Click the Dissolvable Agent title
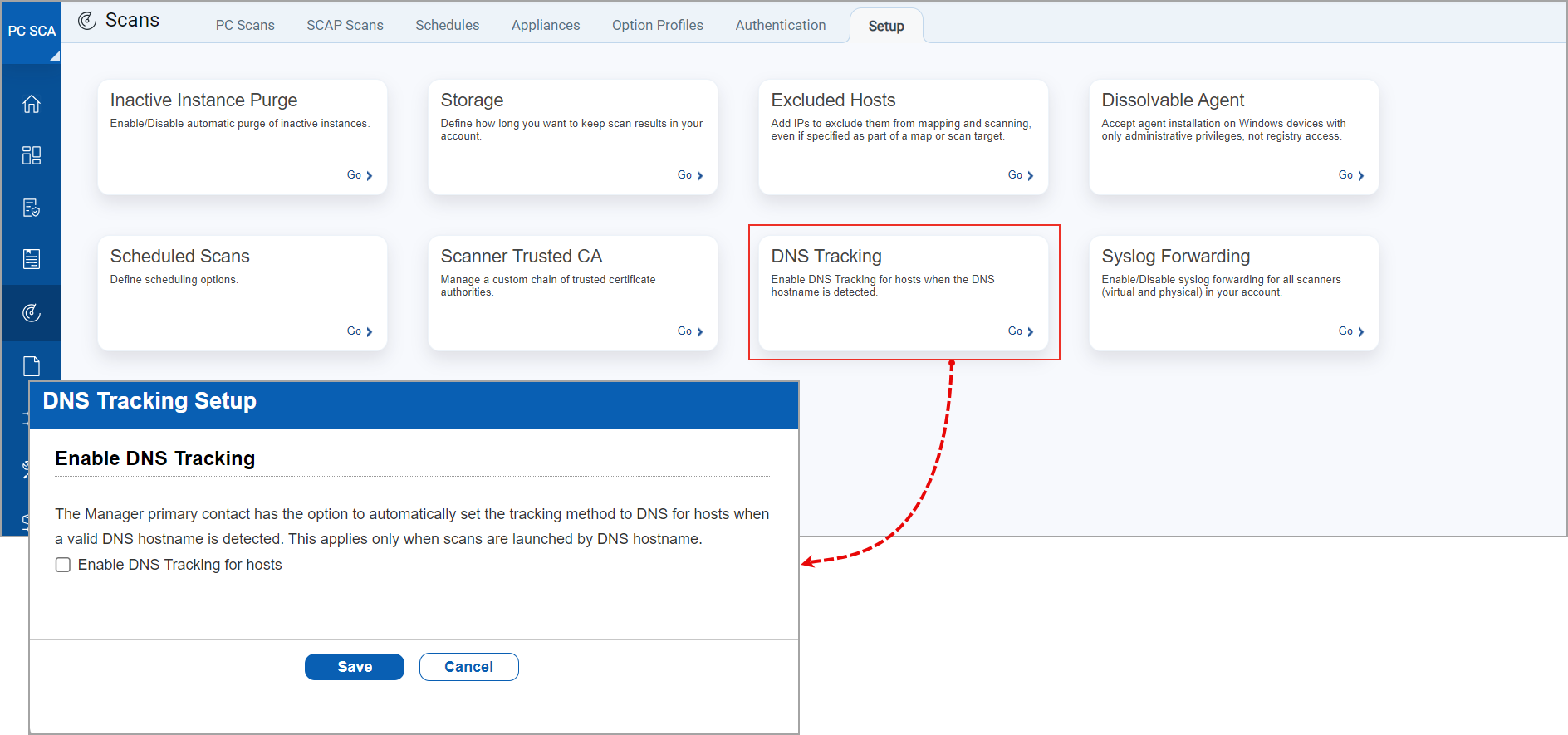 [x=1173, y=100]
